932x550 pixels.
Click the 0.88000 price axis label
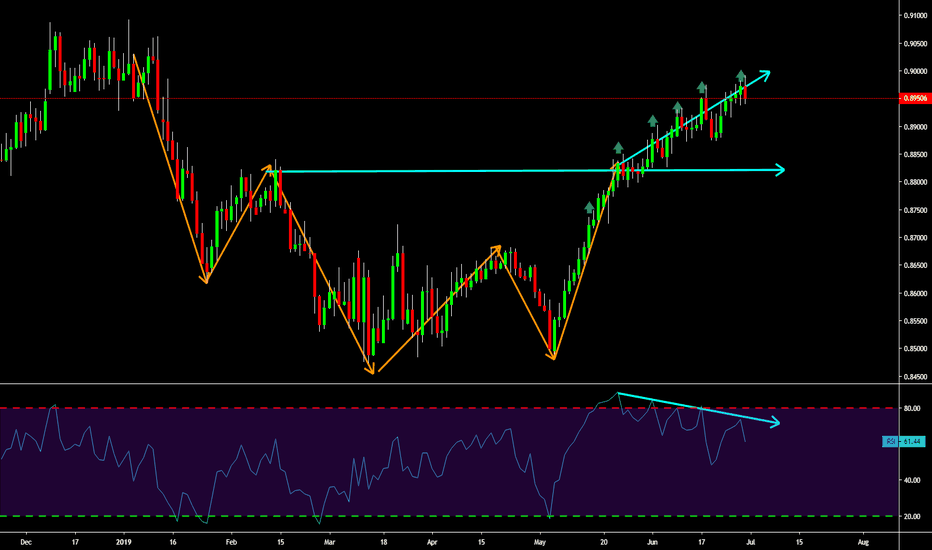(915, 182)
